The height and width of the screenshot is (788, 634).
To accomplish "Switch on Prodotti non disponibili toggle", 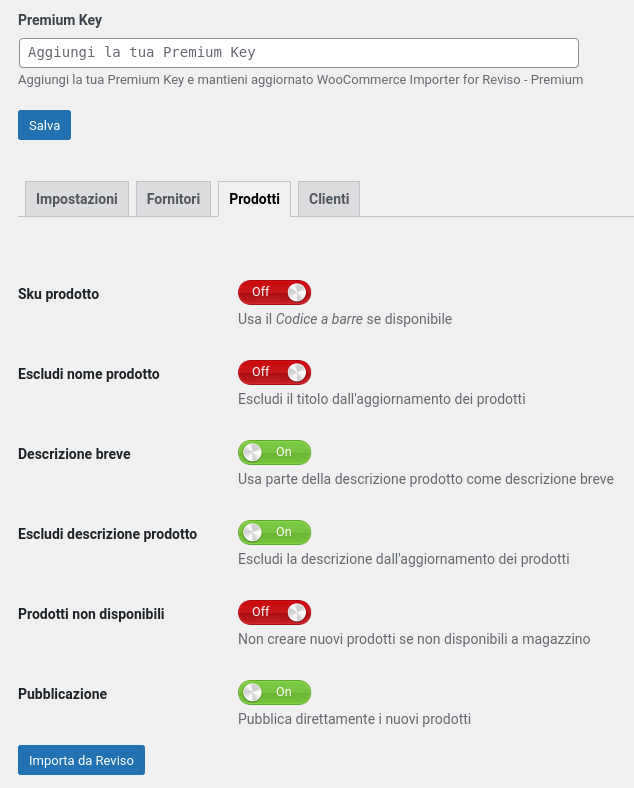I will (274, 612).
